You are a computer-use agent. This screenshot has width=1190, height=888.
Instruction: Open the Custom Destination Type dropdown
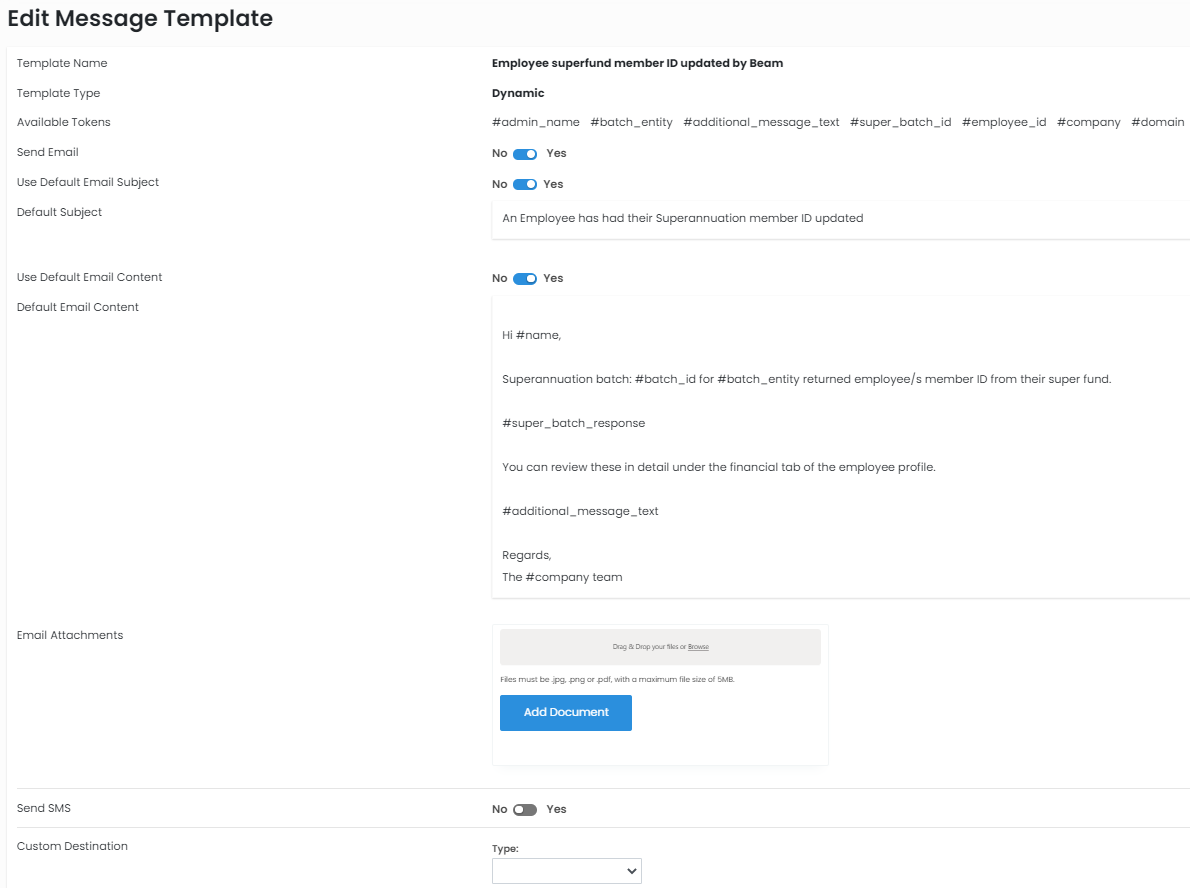coord(566,871)
